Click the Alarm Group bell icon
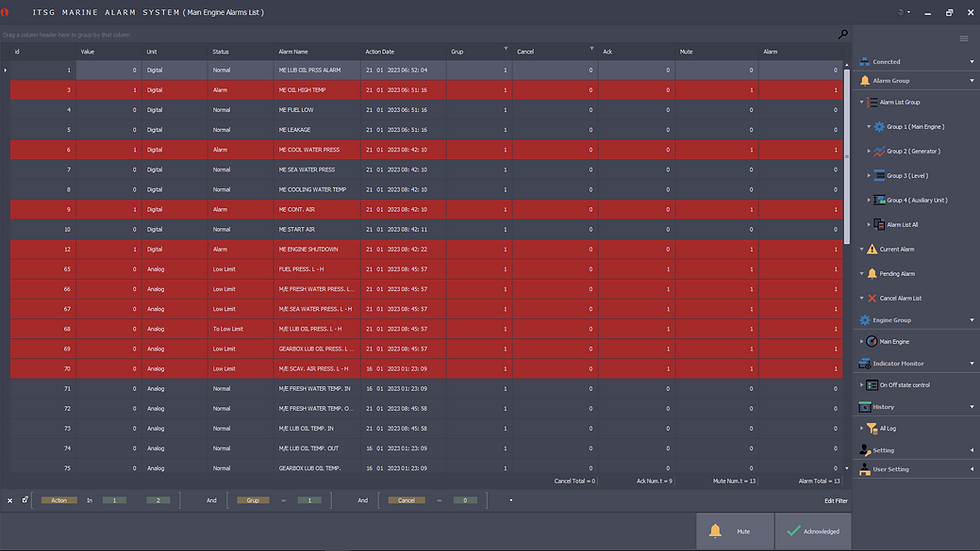The height and width of the screenshot is (551, 980). pos(864,81)
